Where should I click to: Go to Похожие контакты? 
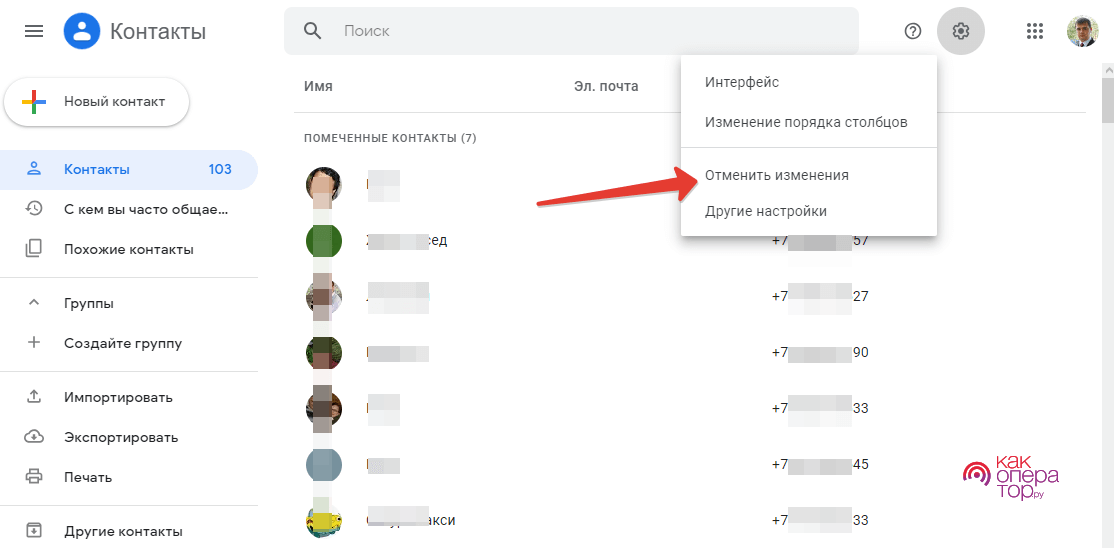[x=129, y=249]
